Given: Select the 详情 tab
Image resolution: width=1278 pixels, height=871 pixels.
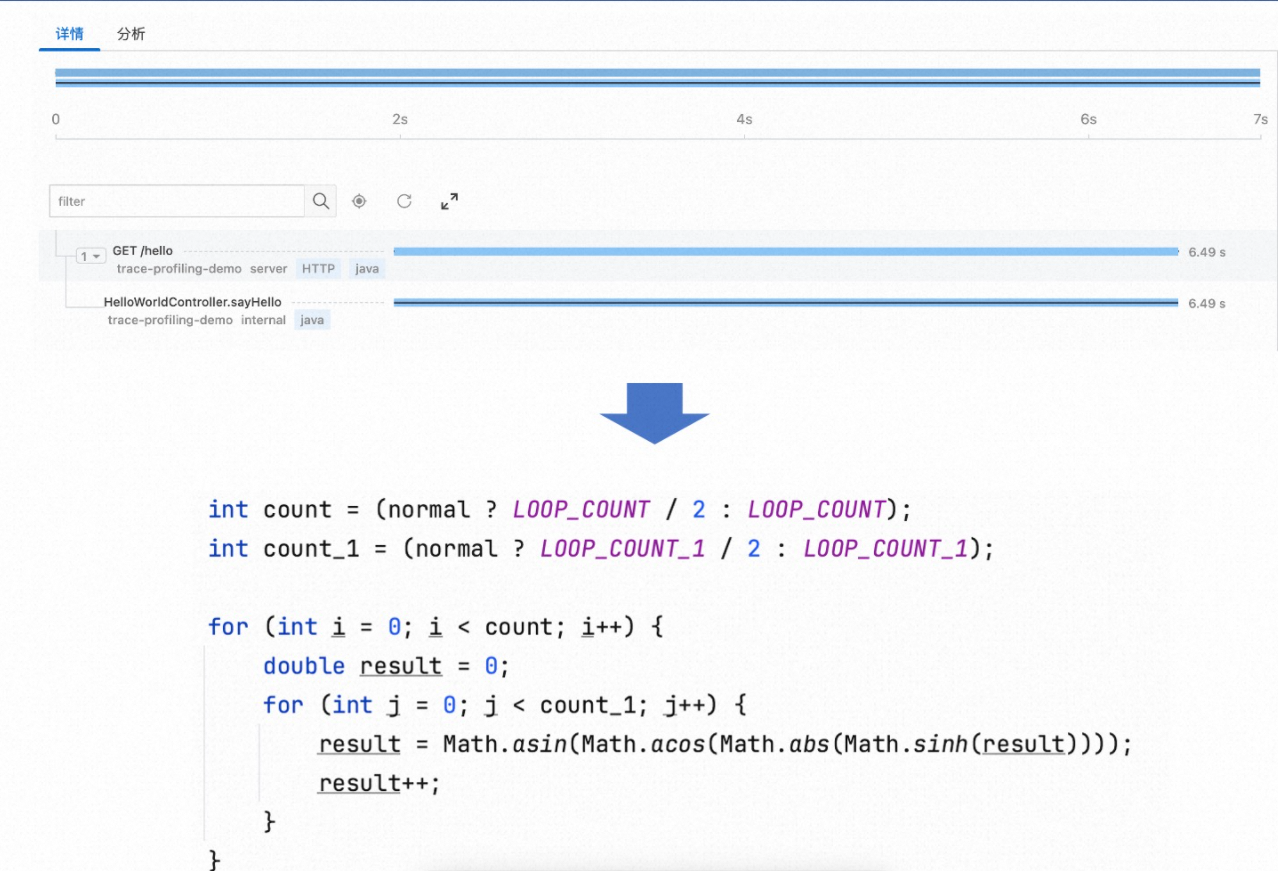Looking at the screenshot, I should [68, 33].
